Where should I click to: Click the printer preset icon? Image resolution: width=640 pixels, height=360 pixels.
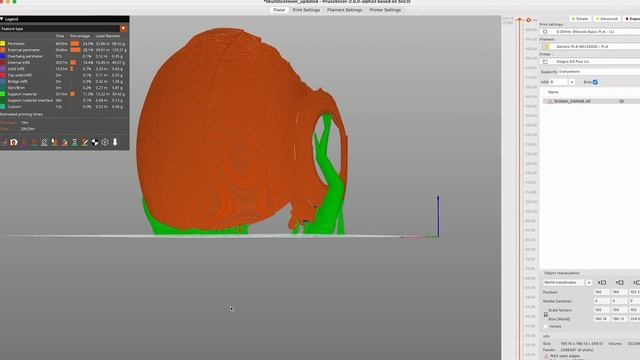coord(545,61)
